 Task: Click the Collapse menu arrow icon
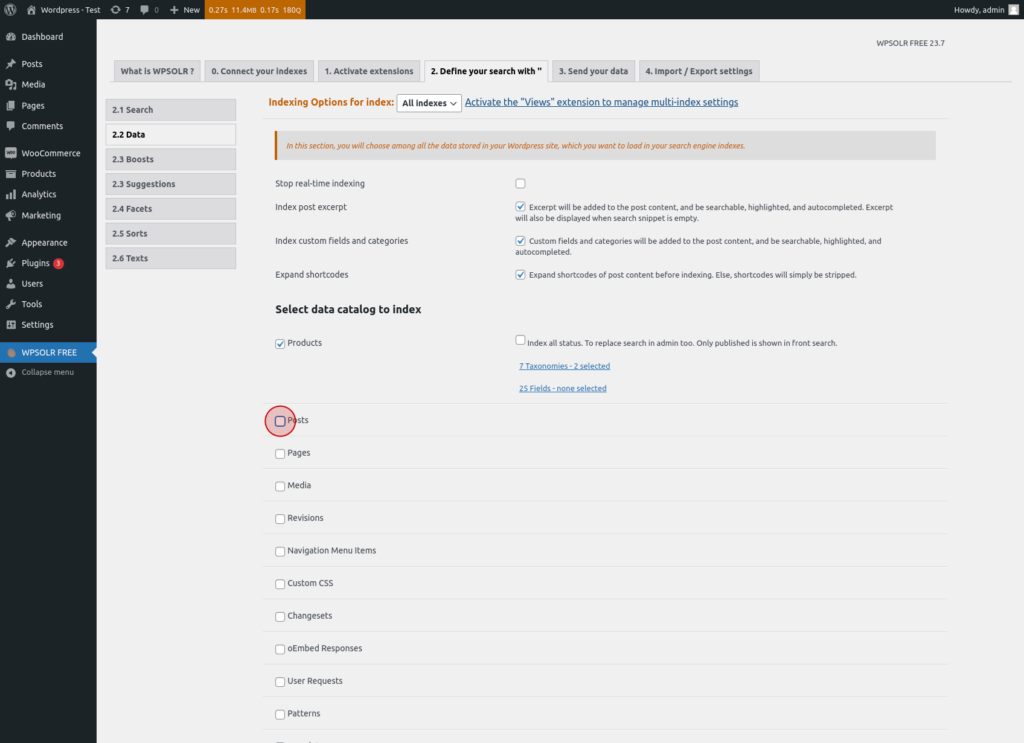[x=10, y=372]
